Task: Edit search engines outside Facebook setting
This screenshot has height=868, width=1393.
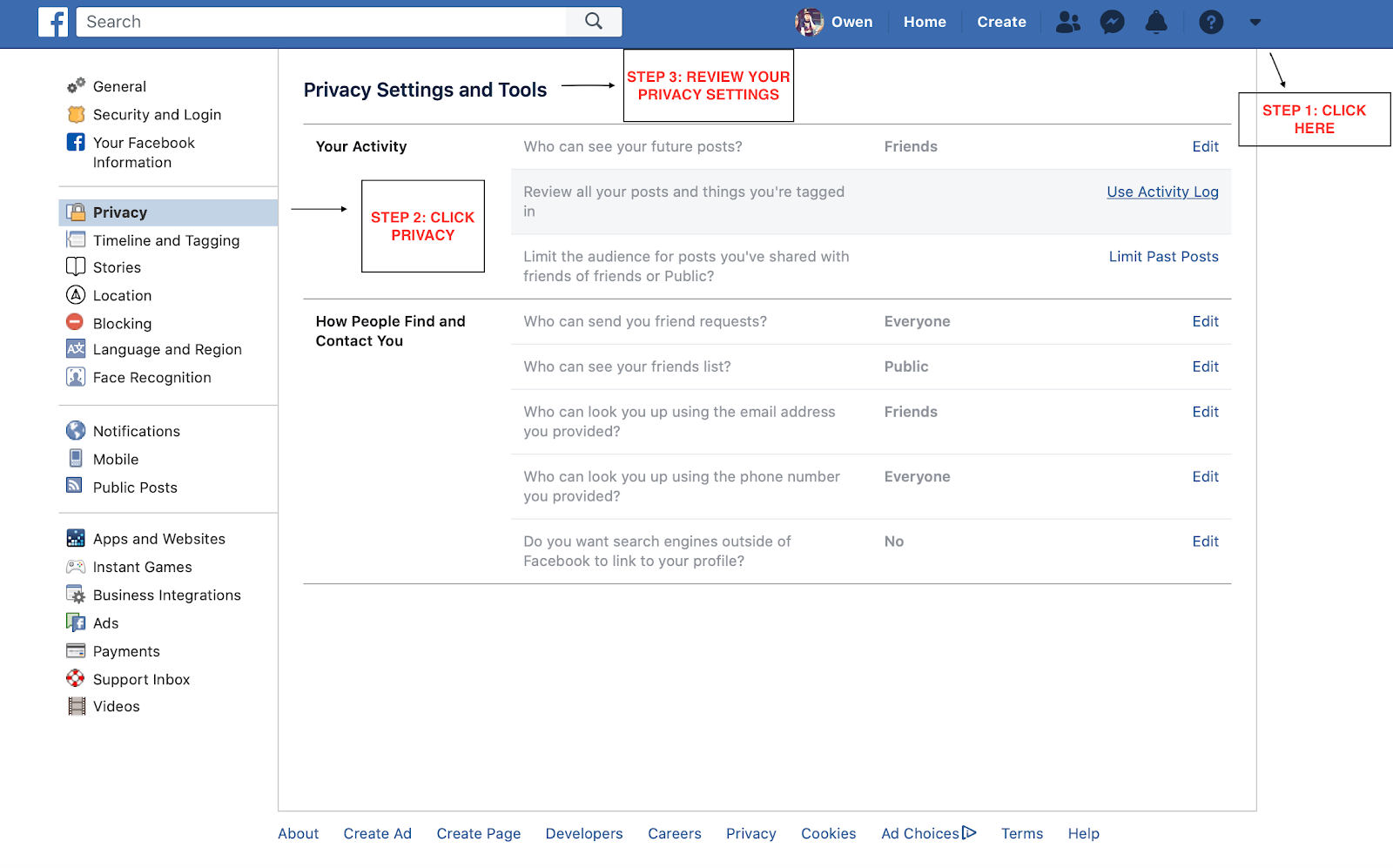Action: point(1205,541)
